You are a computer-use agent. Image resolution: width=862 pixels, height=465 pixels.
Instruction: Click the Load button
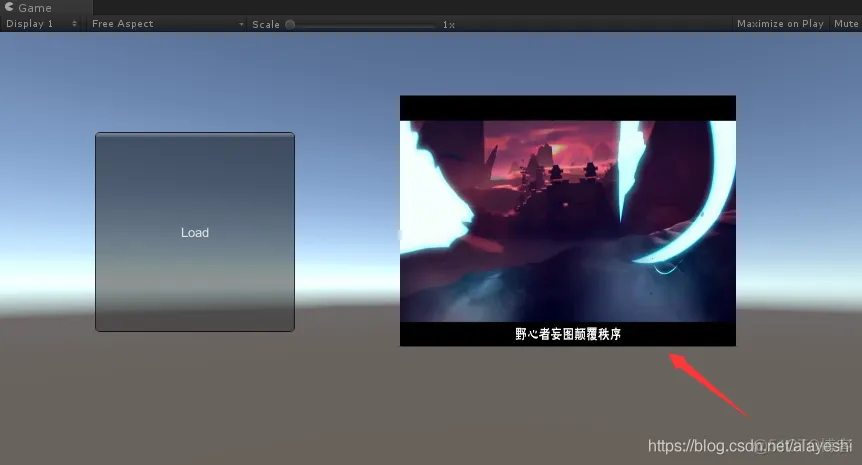tap(195, 232)
